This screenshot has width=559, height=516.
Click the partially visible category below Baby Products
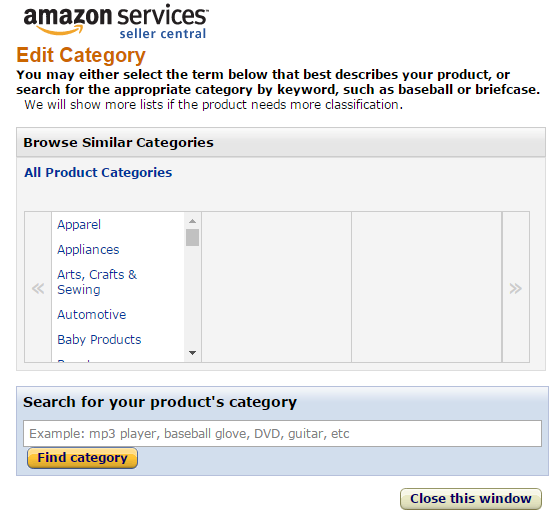click(74, 360)
